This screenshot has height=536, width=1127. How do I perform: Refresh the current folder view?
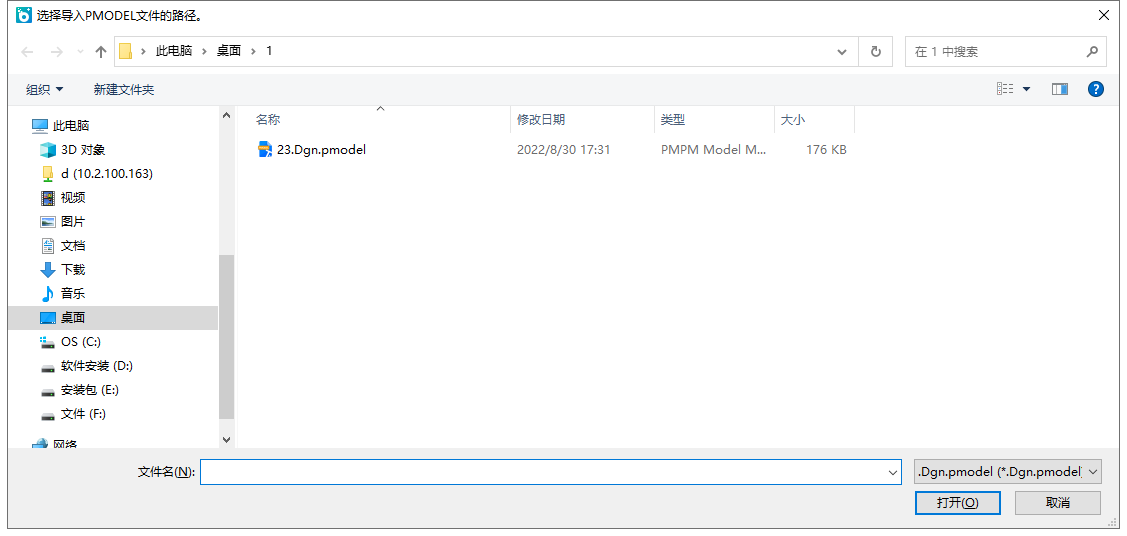875,52
